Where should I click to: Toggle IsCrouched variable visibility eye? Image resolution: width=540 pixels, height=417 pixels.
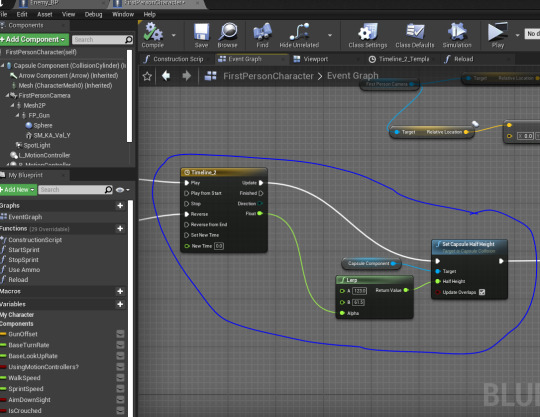120,411
